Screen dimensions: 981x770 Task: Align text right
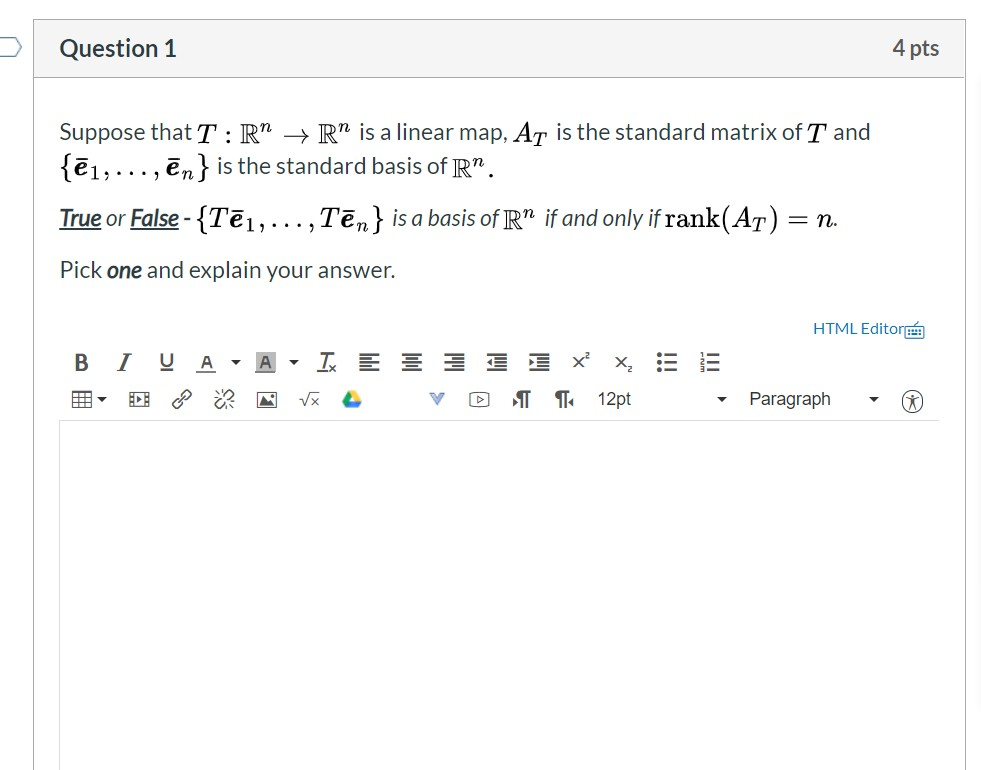[454, 362]
